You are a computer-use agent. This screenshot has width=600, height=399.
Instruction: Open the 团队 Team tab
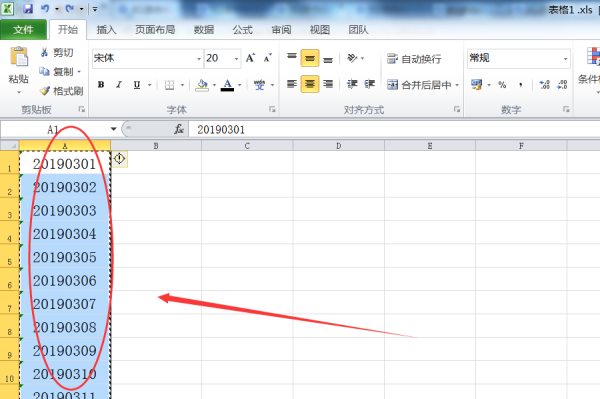358,29
